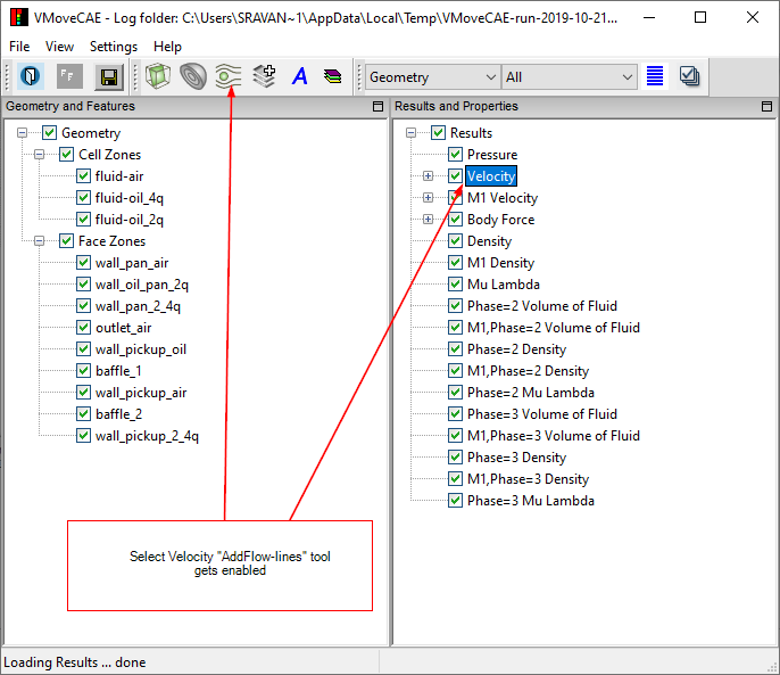
Task: Expand the M1 Velocity result node
Action: pos(428,198)
